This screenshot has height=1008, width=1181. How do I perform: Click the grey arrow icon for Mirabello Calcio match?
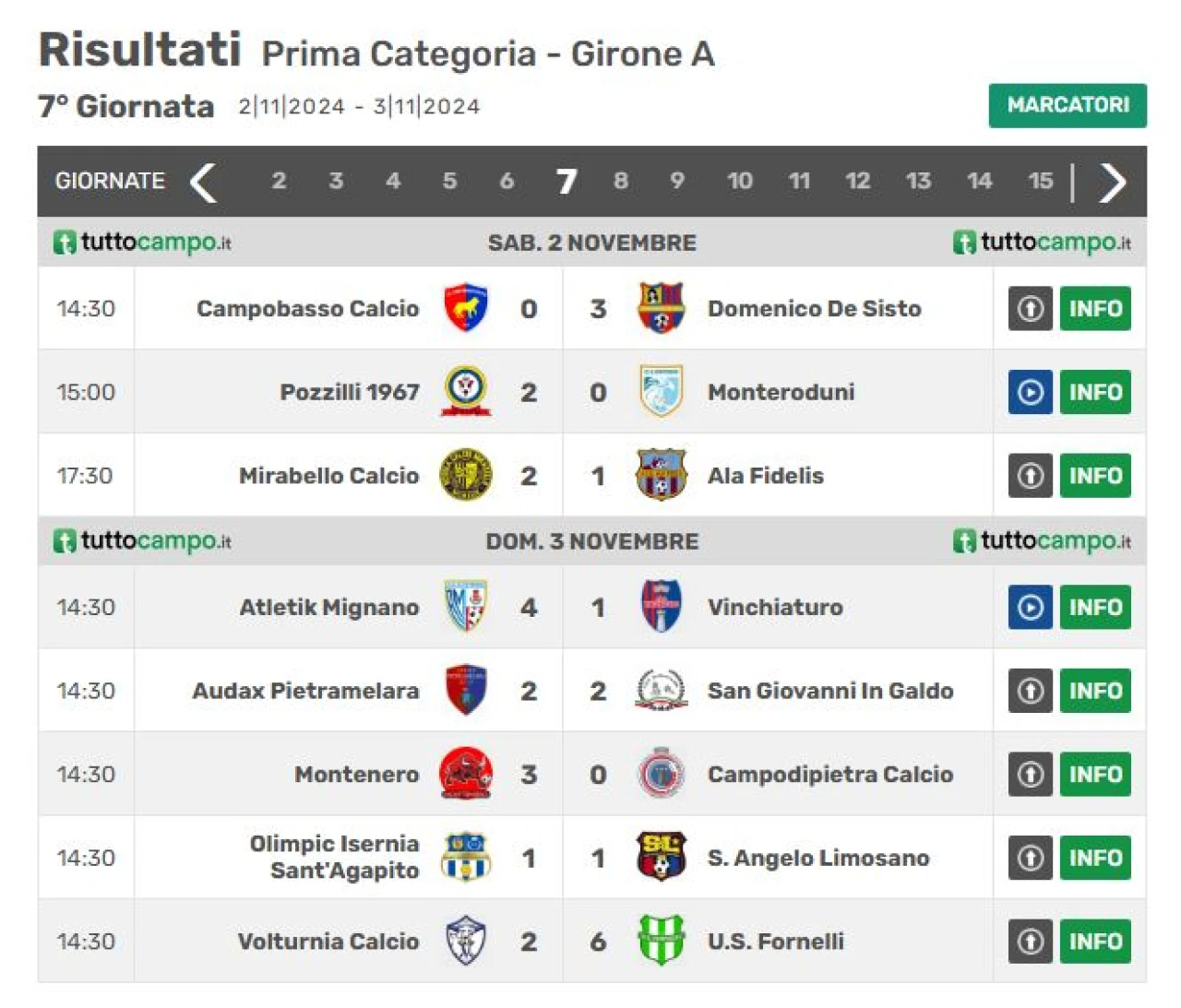(1030, 475)
